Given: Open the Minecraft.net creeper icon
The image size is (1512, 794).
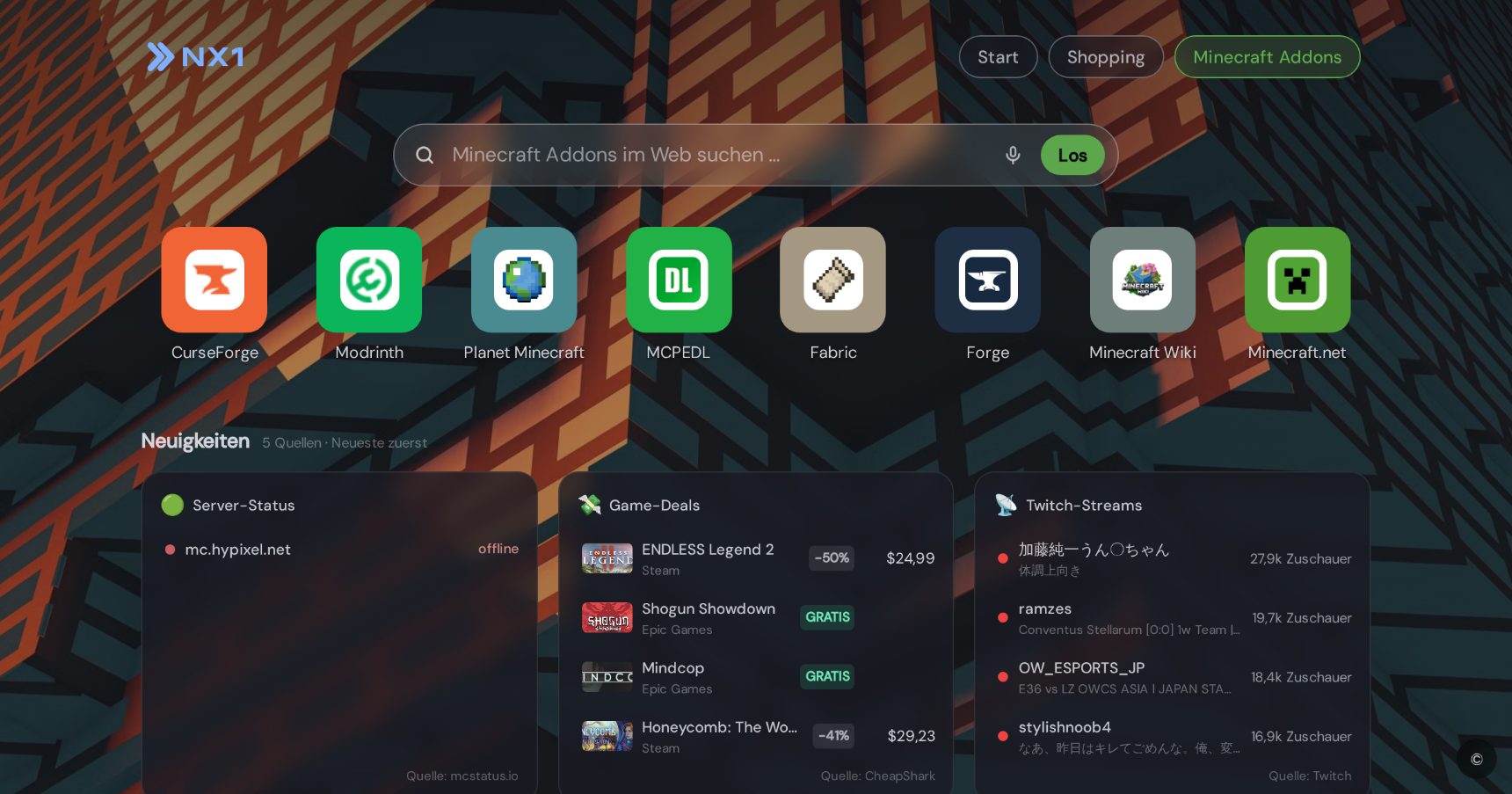Looking at the screenshot, I should click(x=1298, y=280).
